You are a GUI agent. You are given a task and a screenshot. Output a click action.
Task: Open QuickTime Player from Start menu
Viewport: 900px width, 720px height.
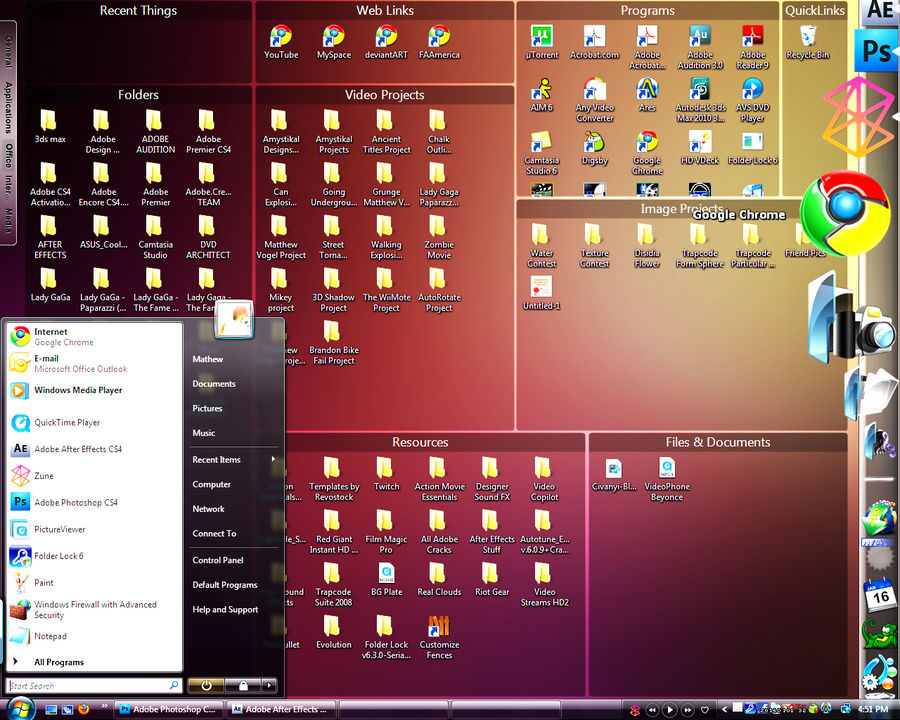click(x=94, y=423)
